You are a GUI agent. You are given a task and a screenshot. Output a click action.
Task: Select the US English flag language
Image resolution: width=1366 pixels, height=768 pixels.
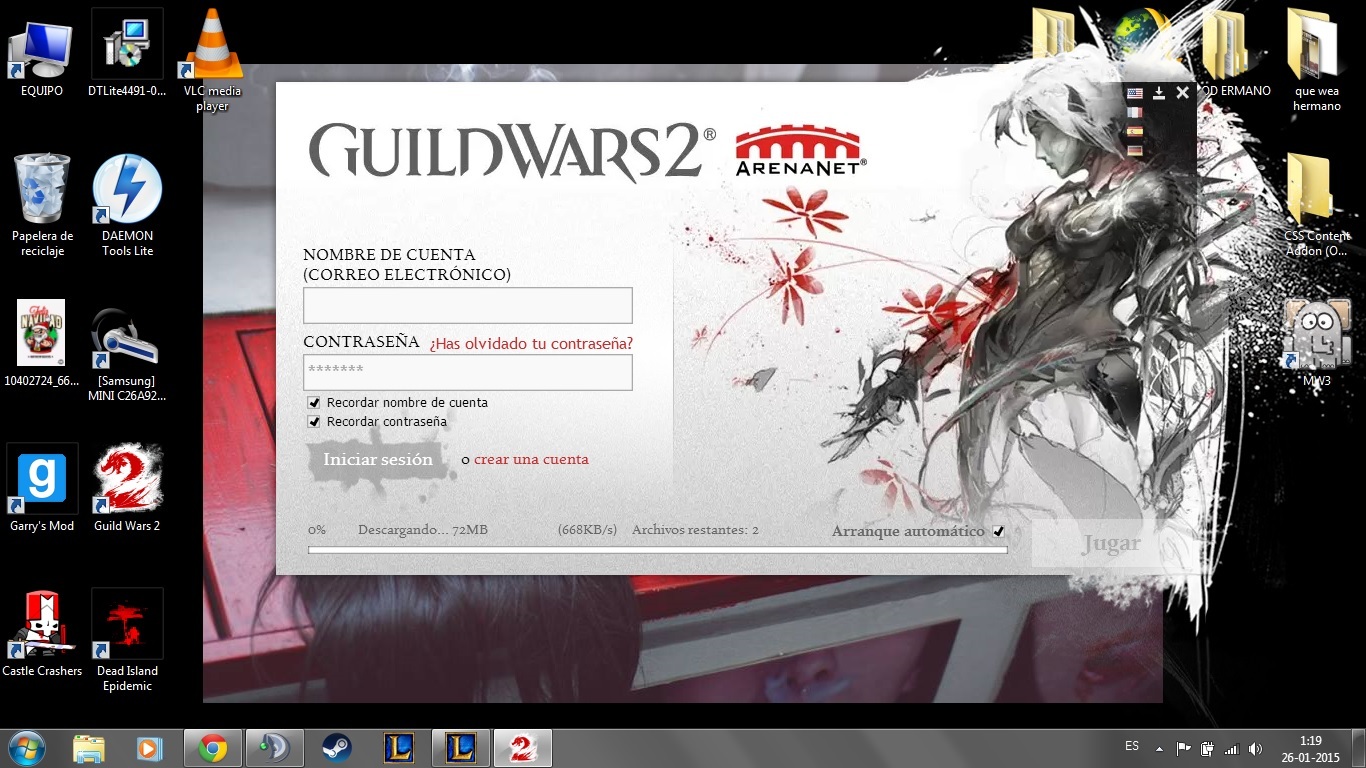(x=1135, y=93)
